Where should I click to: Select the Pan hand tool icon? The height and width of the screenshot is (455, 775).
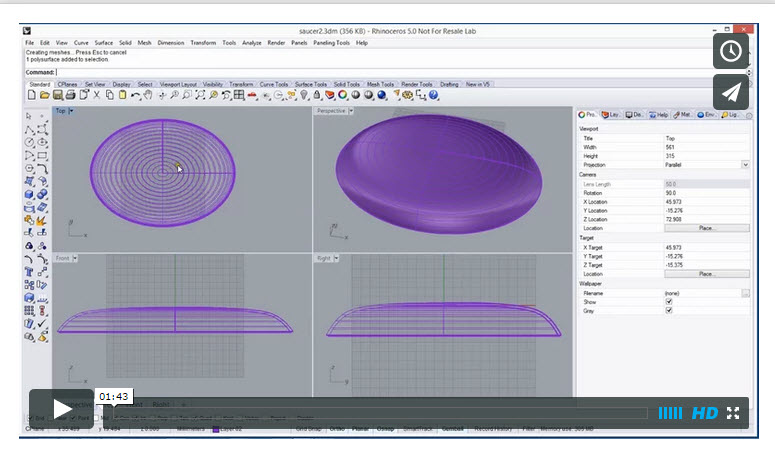click(148, 95)
